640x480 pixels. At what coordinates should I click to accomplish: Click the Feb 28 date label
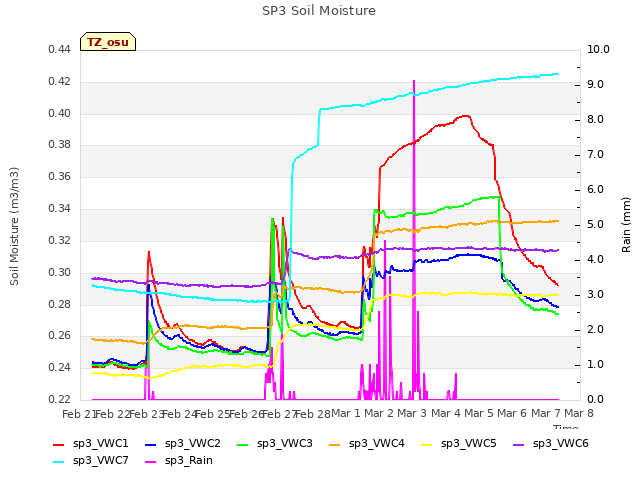(x=313, y=414)
